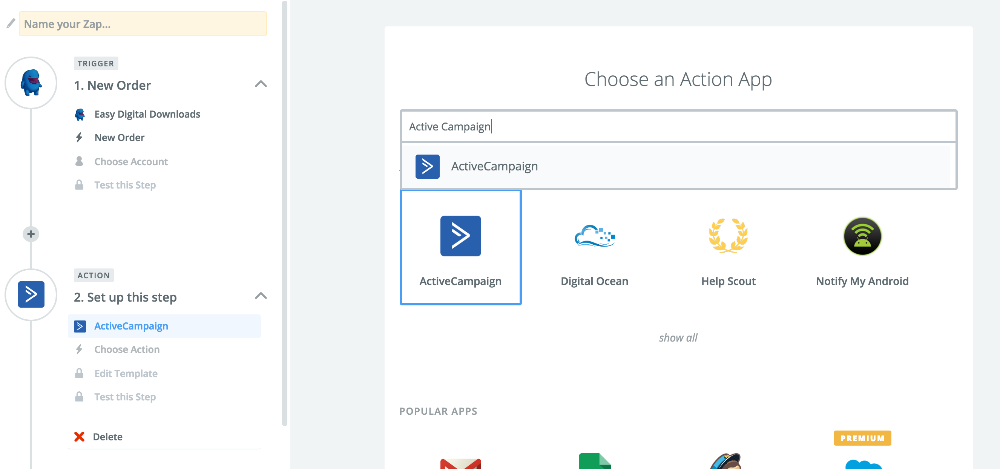Open Easy Digital Downloads in the trigger step
This screenshot has width=1000, height=469.
pyautogui.click(x=147, y=114)
